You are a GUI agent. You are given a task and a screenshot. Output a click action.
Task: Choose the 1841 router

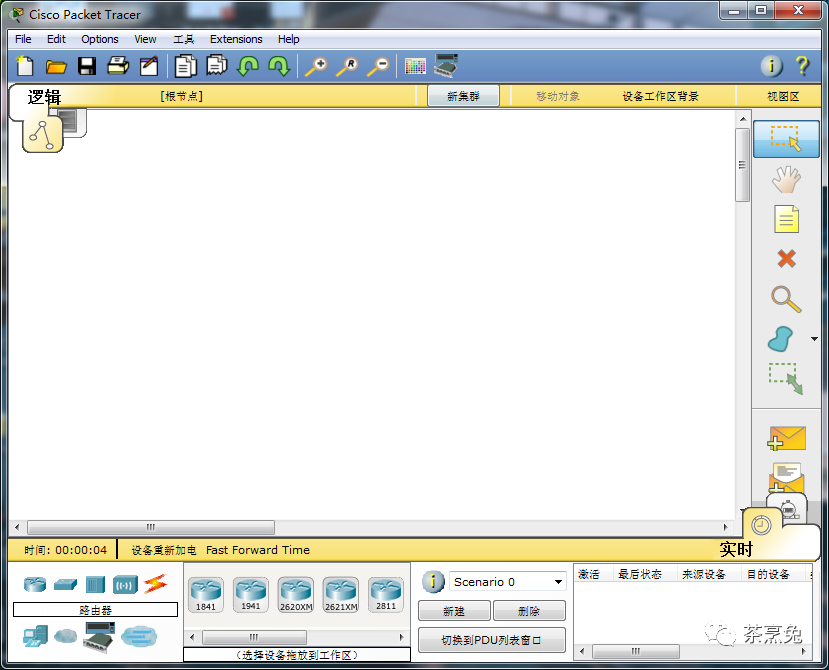[206, 594]
